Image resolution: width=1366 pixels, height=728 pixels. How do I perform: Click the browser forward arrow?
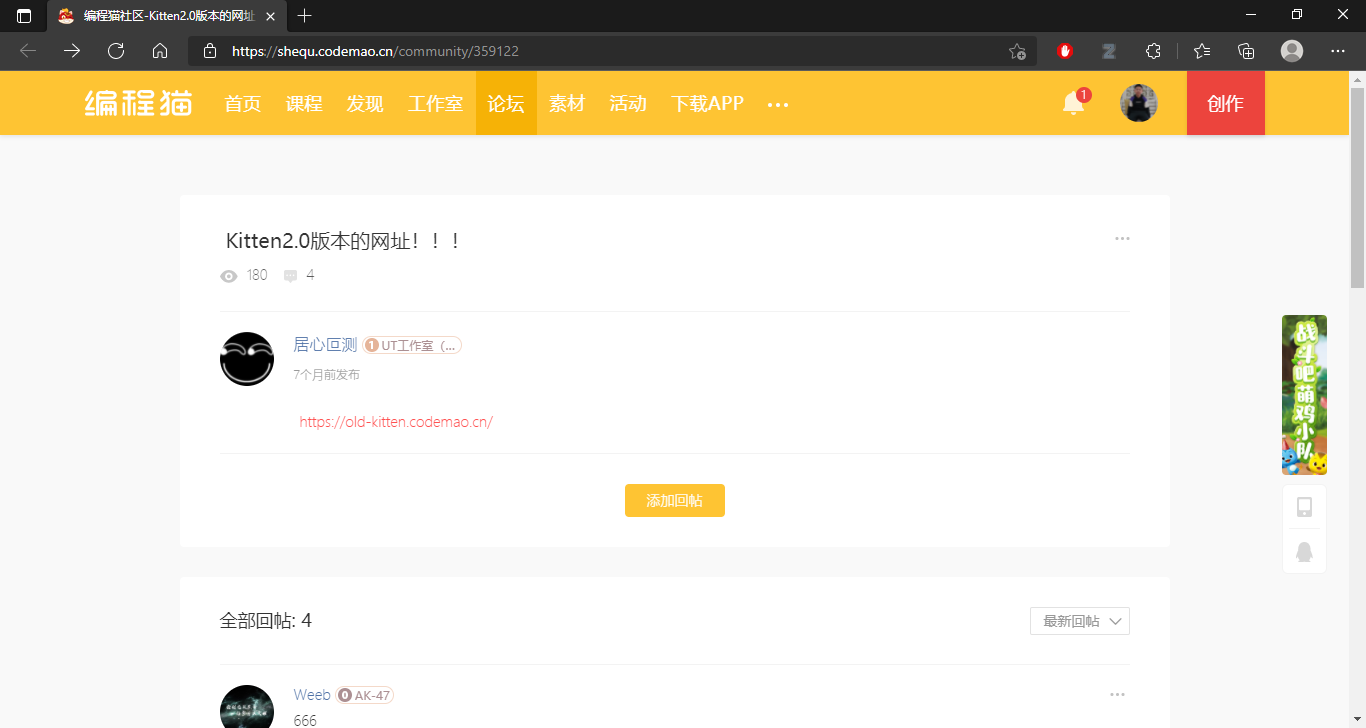click(x=72, y=51)
